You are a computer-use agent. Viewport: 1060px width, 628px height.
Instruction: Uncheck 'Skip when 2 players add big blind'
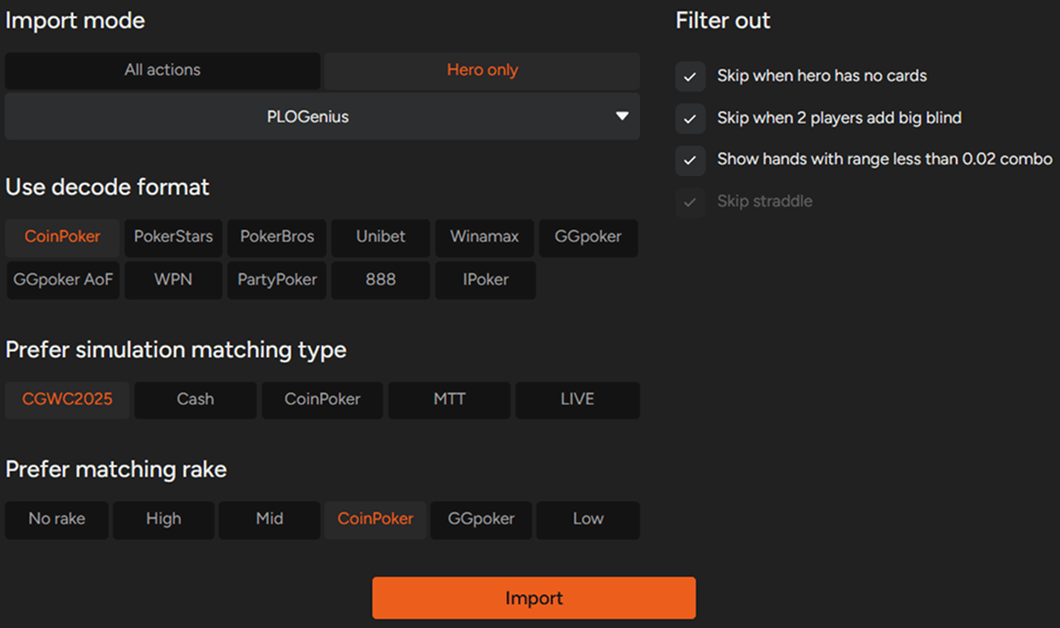[x=690, y=118]
